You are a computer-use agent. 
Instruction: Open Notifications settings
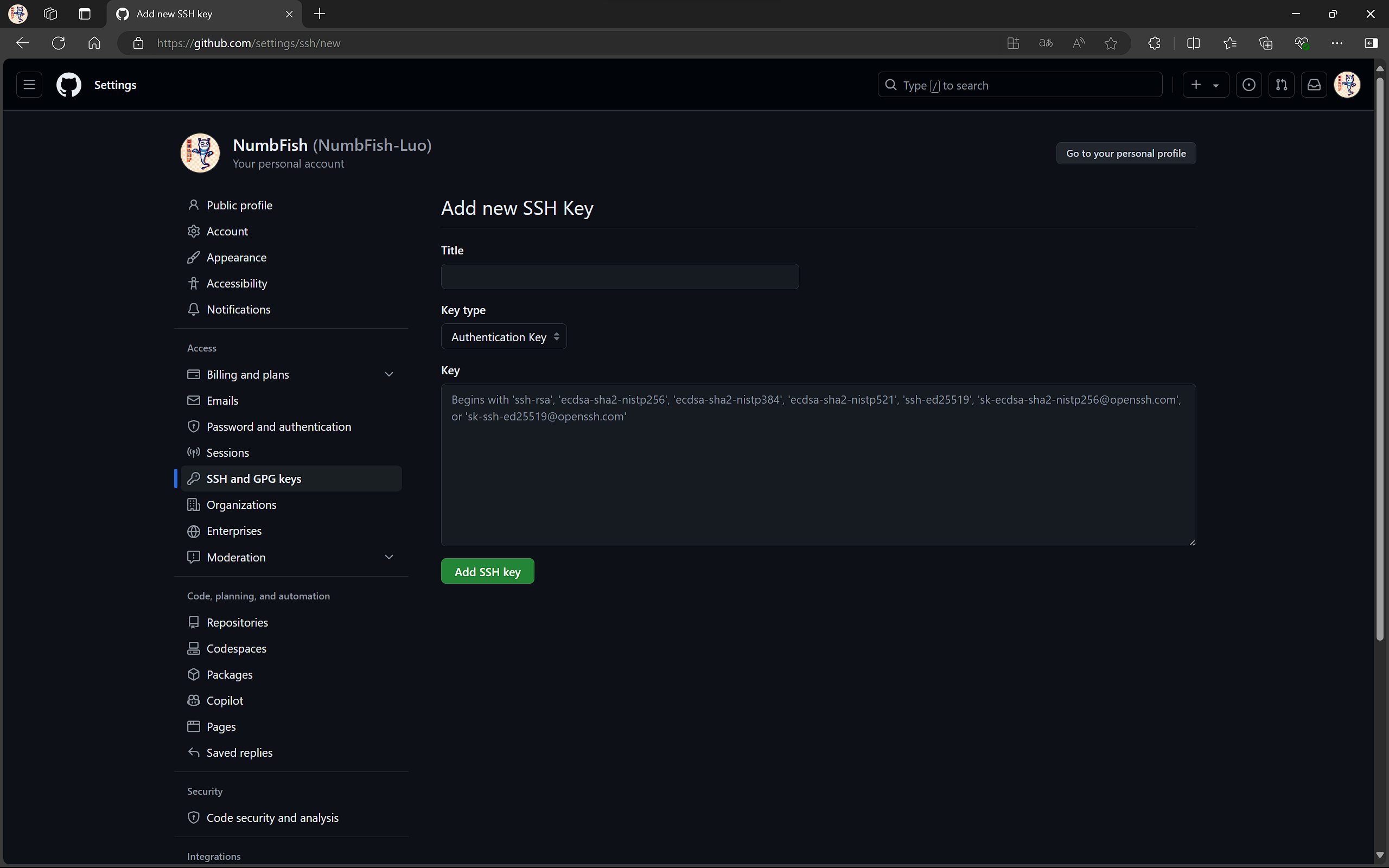291,309
